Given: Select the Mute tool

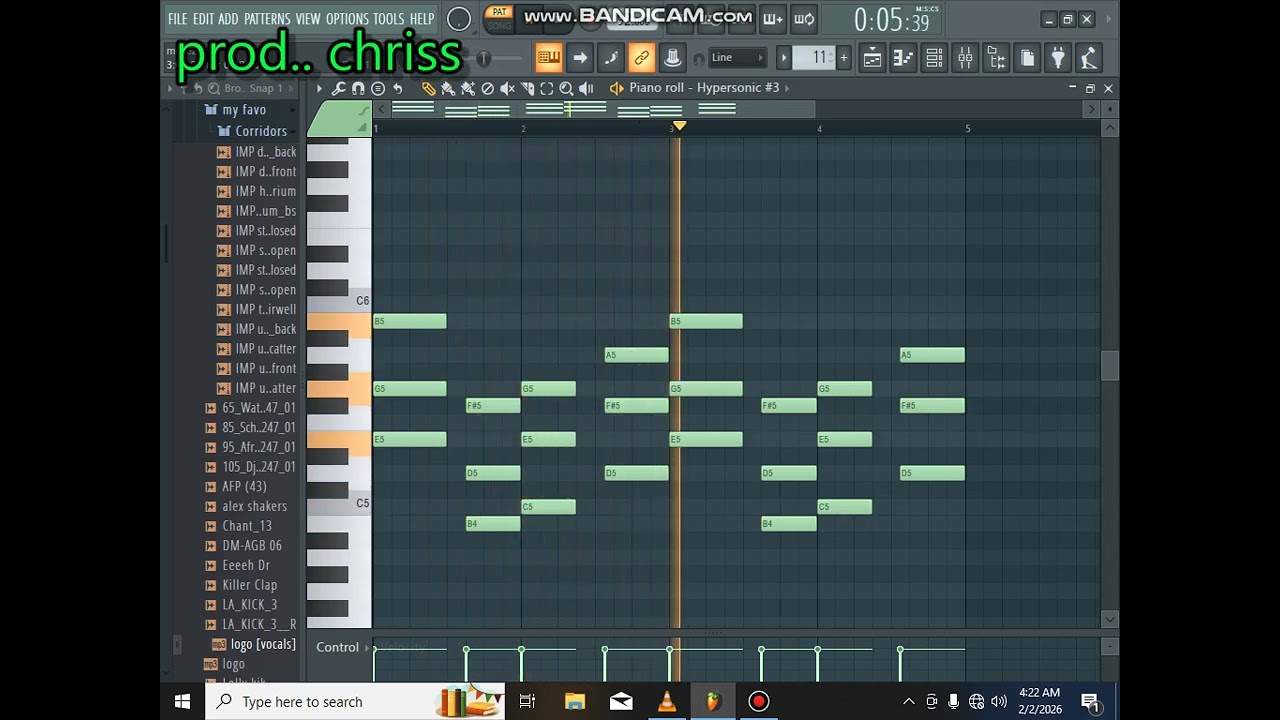Looking at the screenshot, I should (x=507, y=88).
